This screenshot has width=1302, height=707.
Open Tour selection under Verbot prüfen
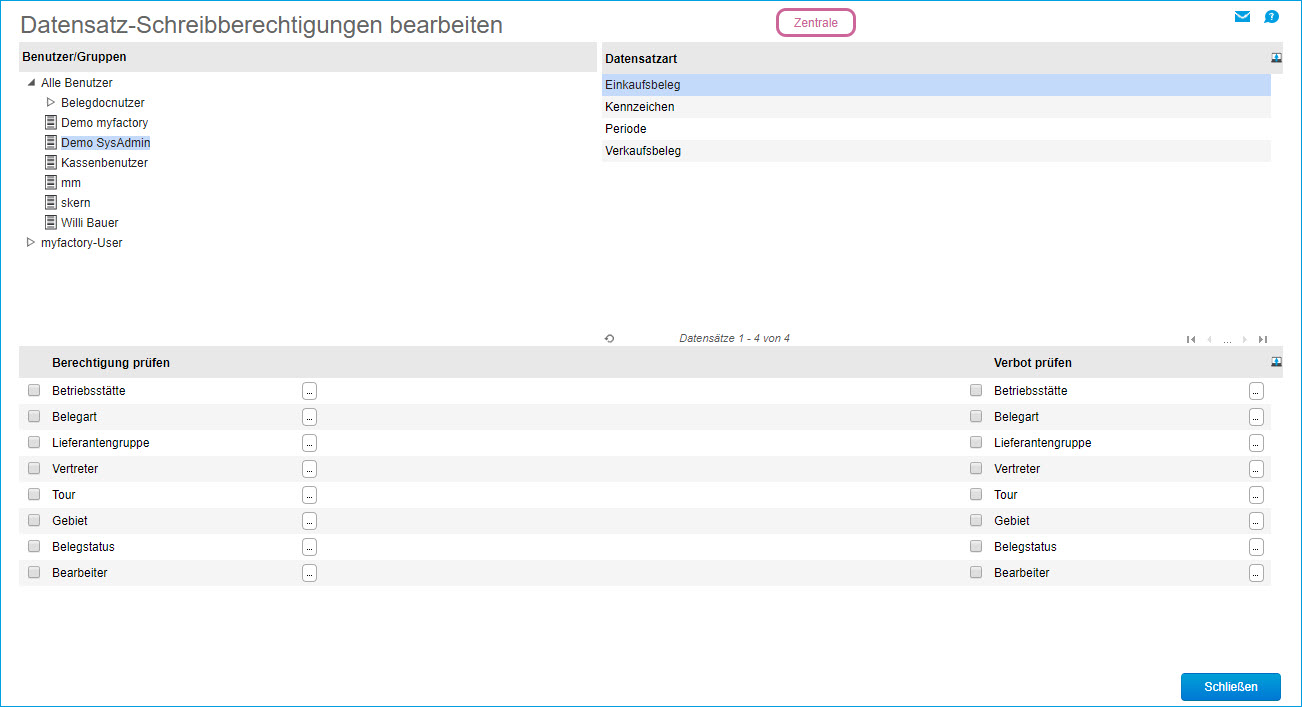[x=1256, y=495]
